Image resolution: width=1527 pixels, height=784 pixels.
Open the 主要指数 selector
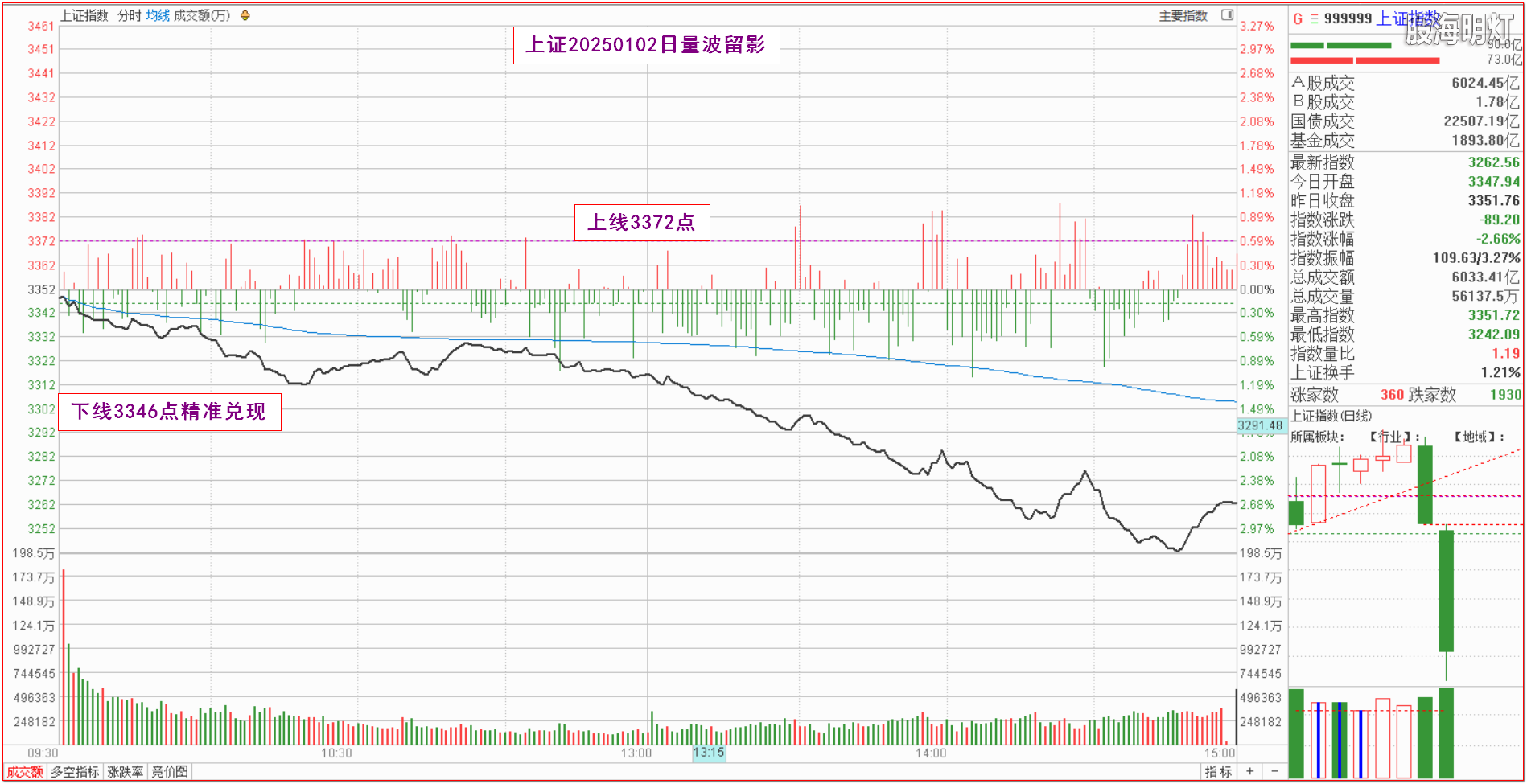point(1183,15)
